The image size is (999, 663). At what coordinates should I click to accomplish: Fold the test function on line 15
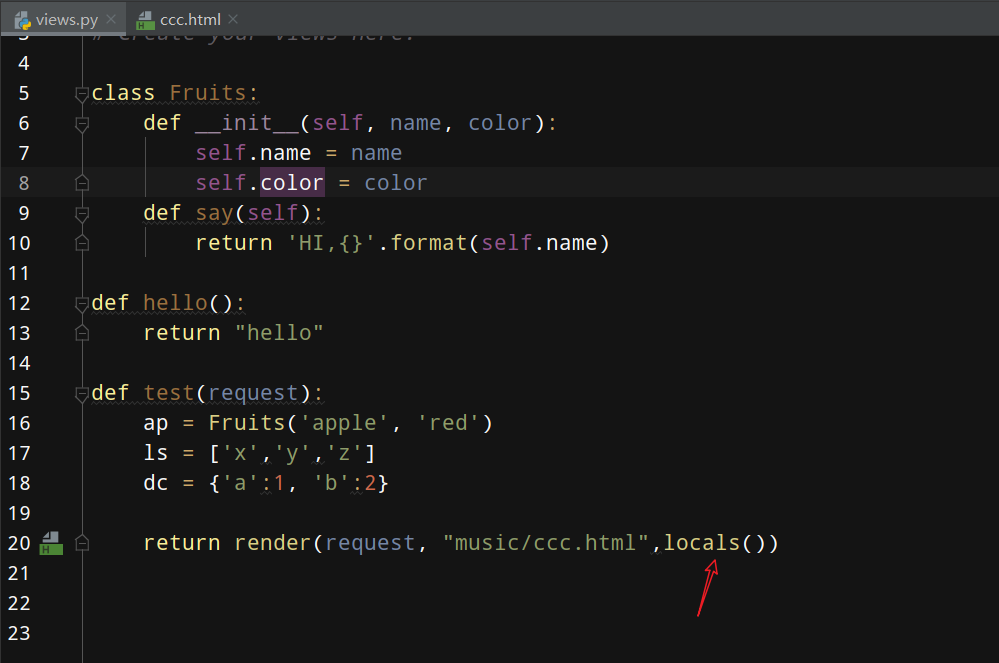pos(82,394)
